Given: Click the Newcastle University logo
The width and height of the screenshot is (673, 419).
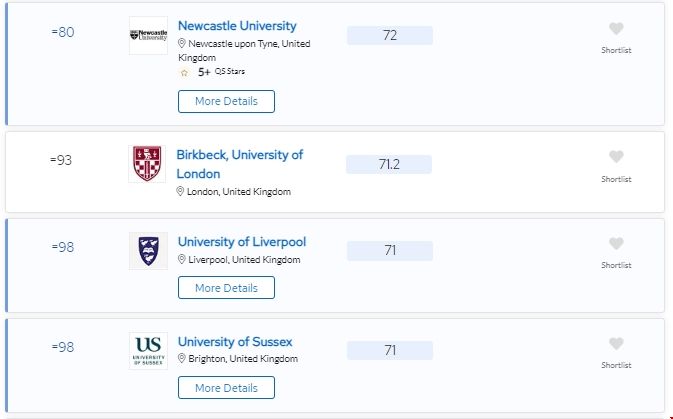Looking at the screenshot, I should (148, 35).
